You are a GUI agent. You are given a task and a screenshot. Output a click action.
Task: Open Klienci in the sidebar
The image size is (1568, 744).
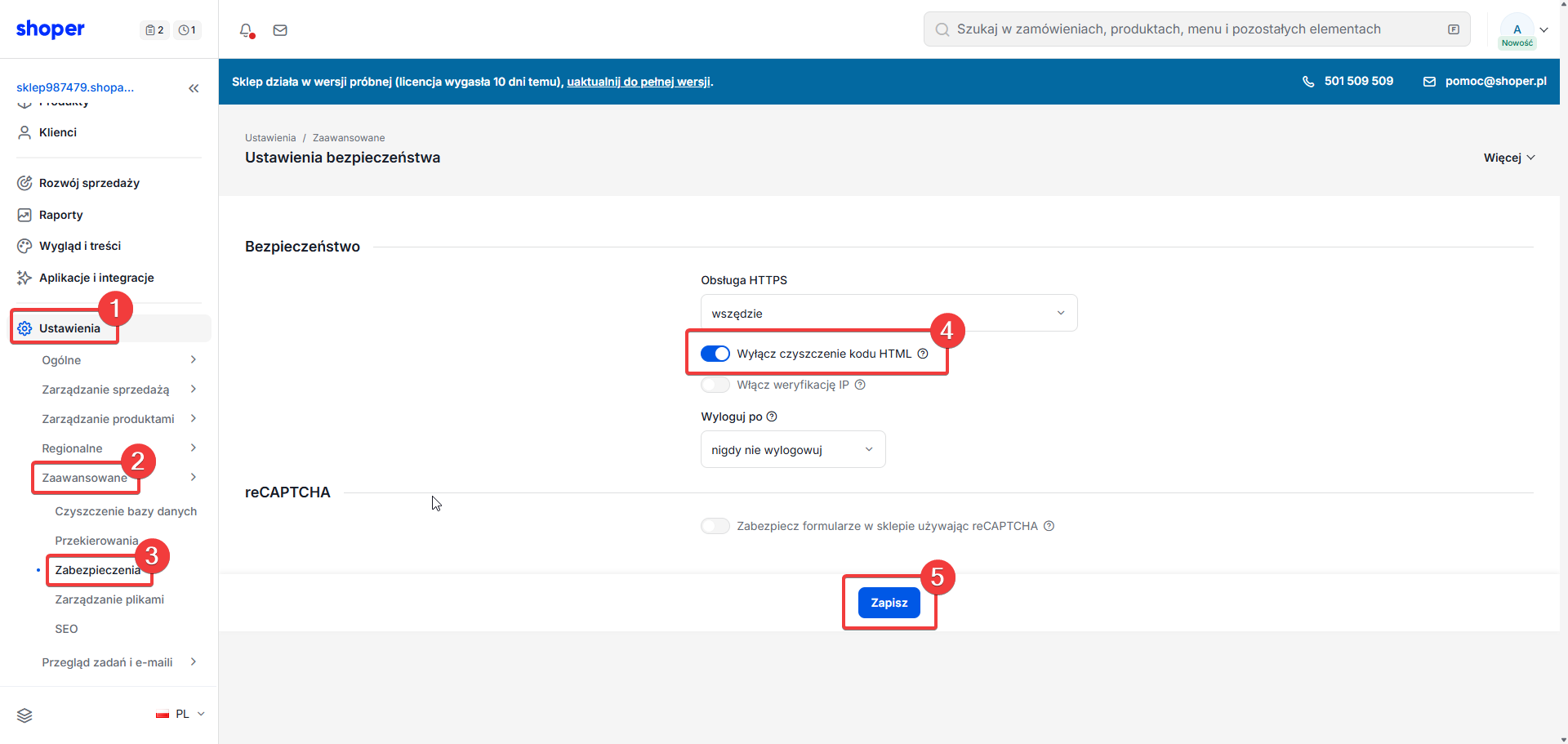58,132
